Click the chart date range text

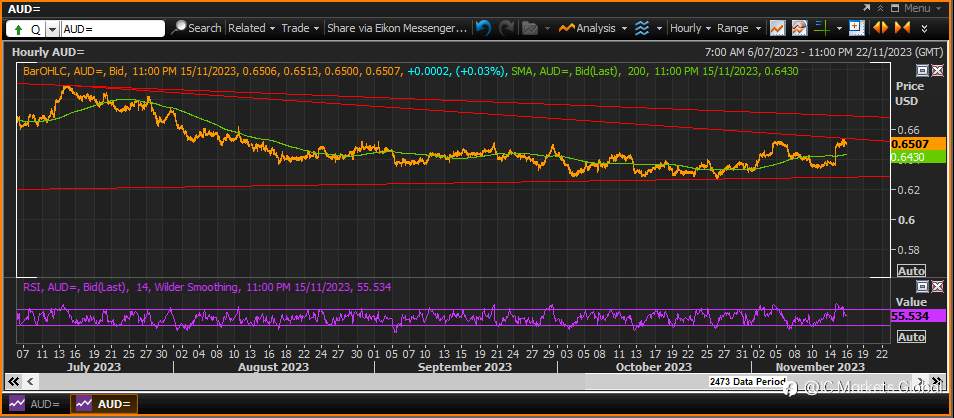(823, 52)
